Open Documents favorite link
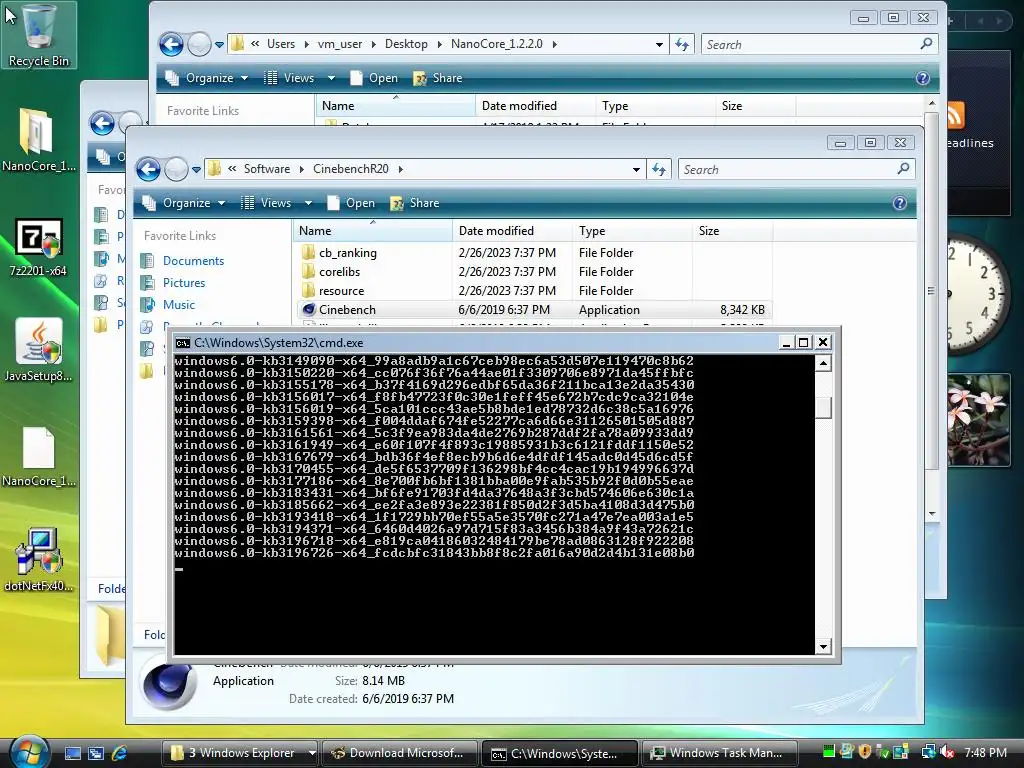The height and width of the screenshot is (768, 1024). 193,261
